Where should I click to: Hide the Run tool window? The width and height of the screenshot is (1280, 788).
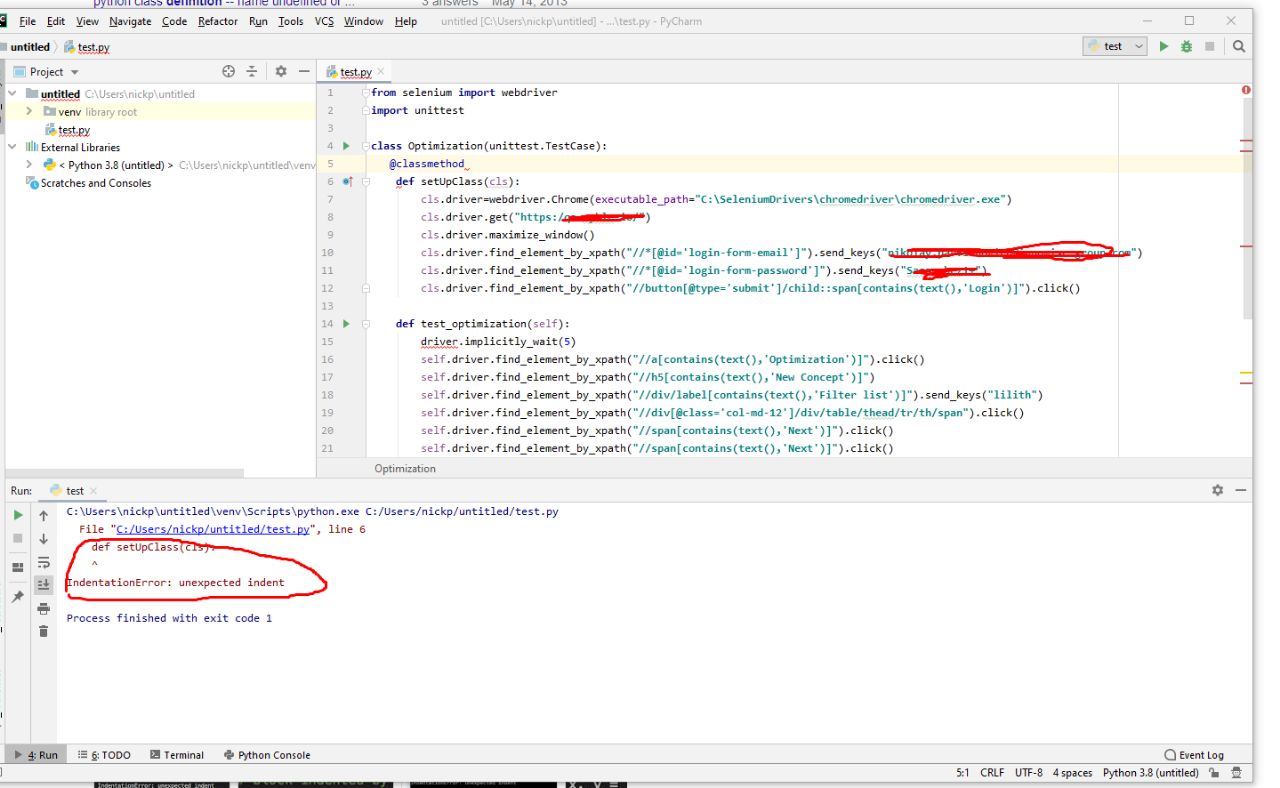click(1241, 490)
